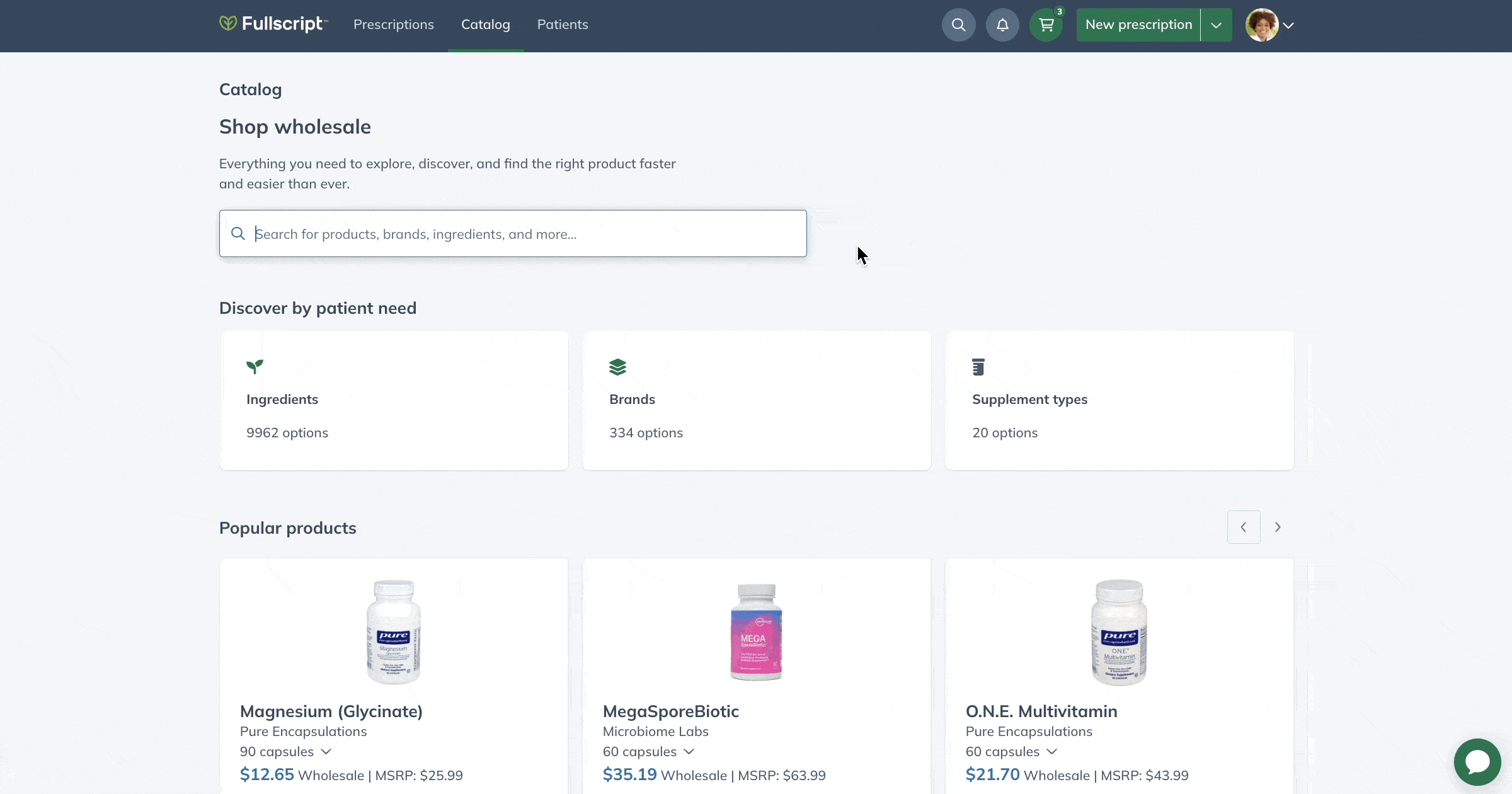Open Ingredients category card

pos(394,400)
